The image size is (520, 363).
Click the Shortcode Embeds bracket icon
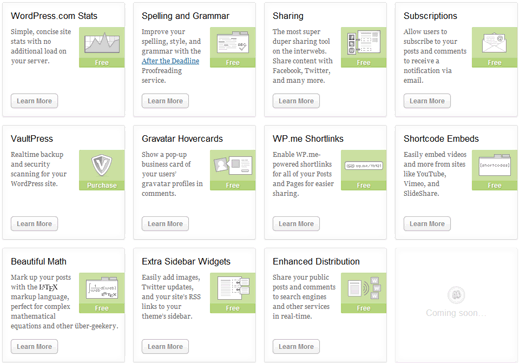tap(494, 165)
